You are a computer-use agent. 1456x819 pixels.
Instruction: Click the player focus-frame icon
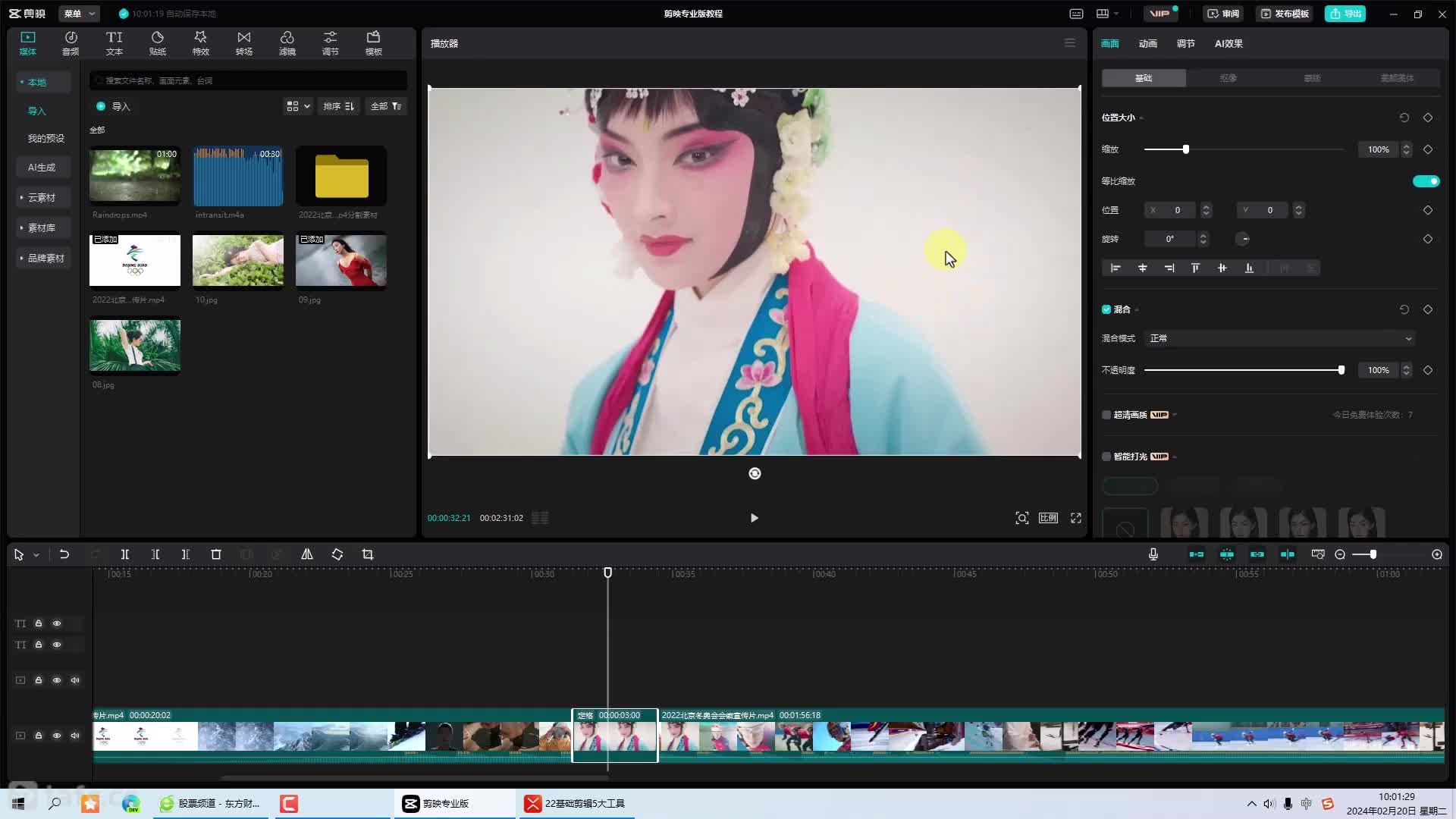(1022, 518)
